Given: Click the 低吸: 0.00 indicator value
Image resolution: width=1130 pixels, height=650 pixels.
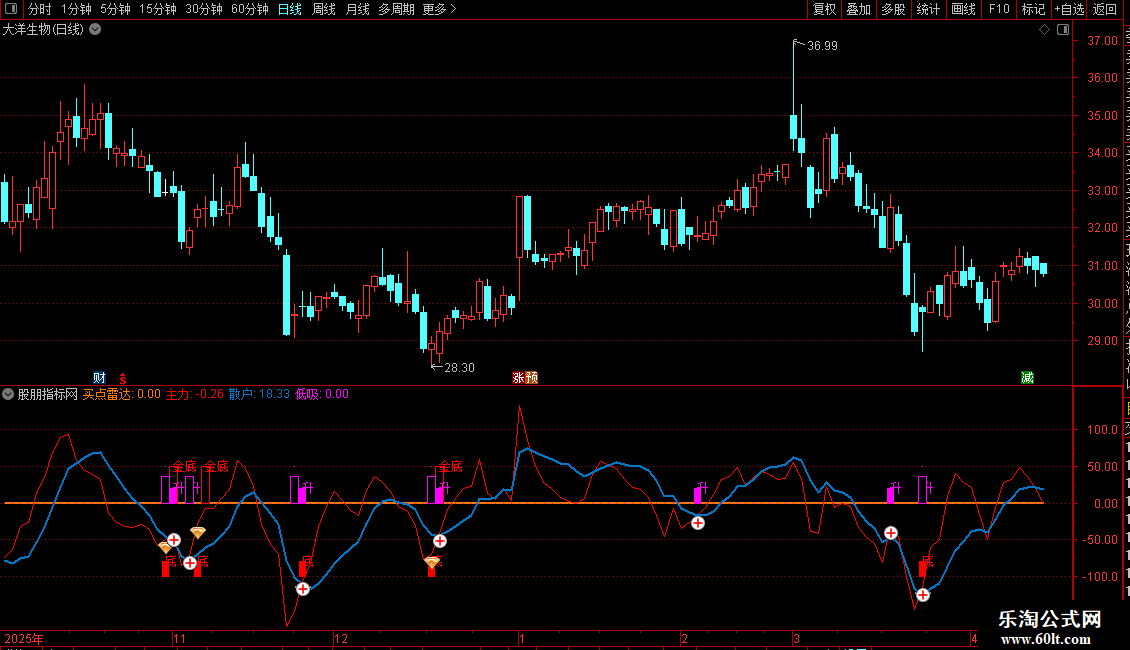Looking at the screenshot, I should click(x=322, y=394).
